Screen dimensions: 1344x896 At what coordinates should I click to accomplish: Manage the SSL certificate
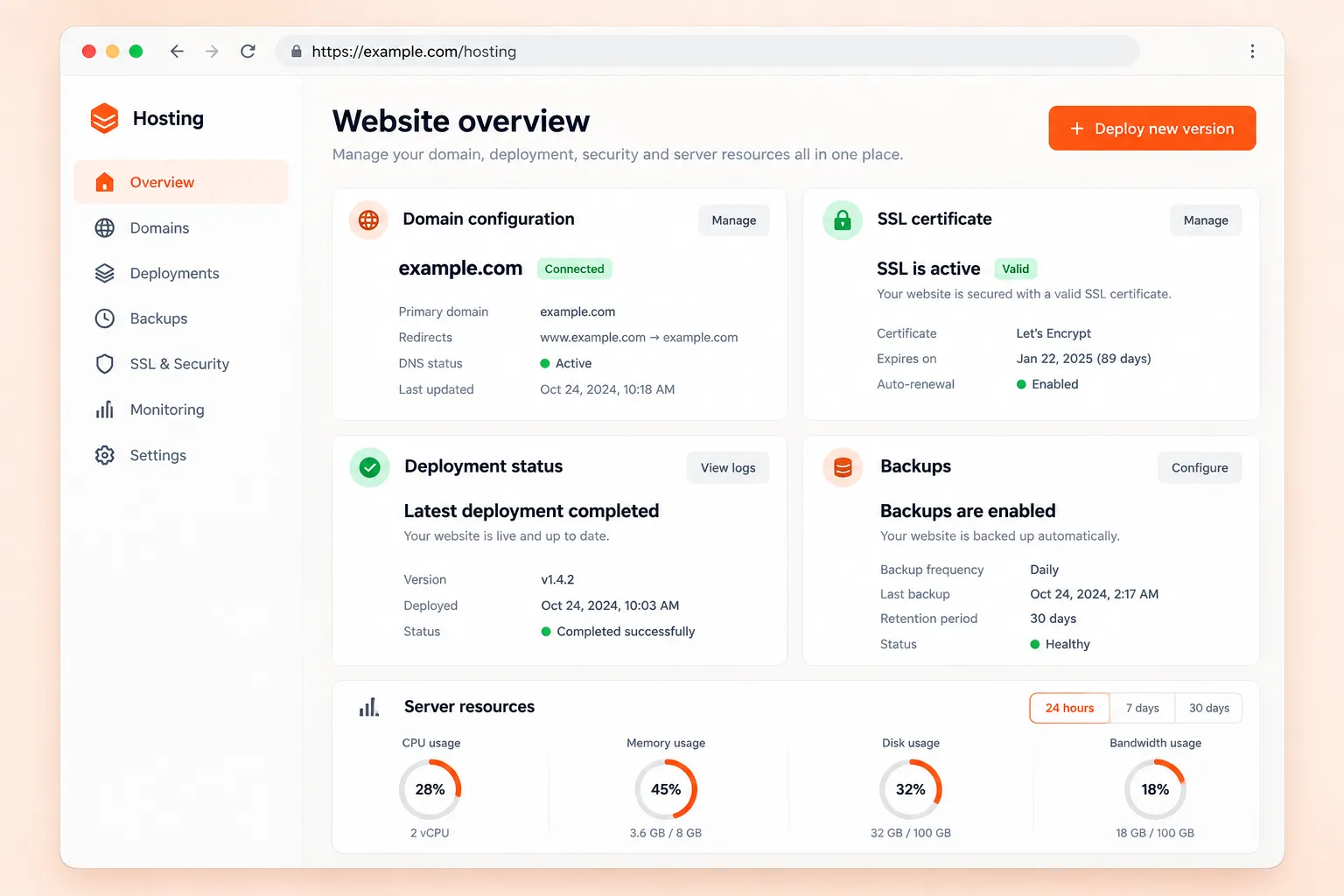pos(1206,220)
